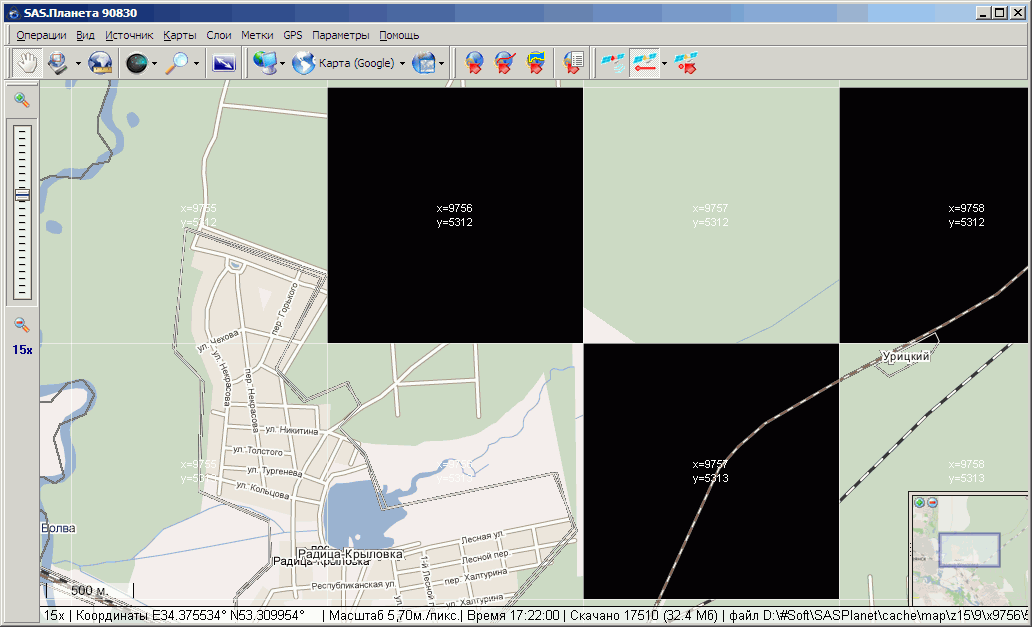Click the globe with ruler icon
Viewport: 1032px width, 627px height.
point(100,63)
